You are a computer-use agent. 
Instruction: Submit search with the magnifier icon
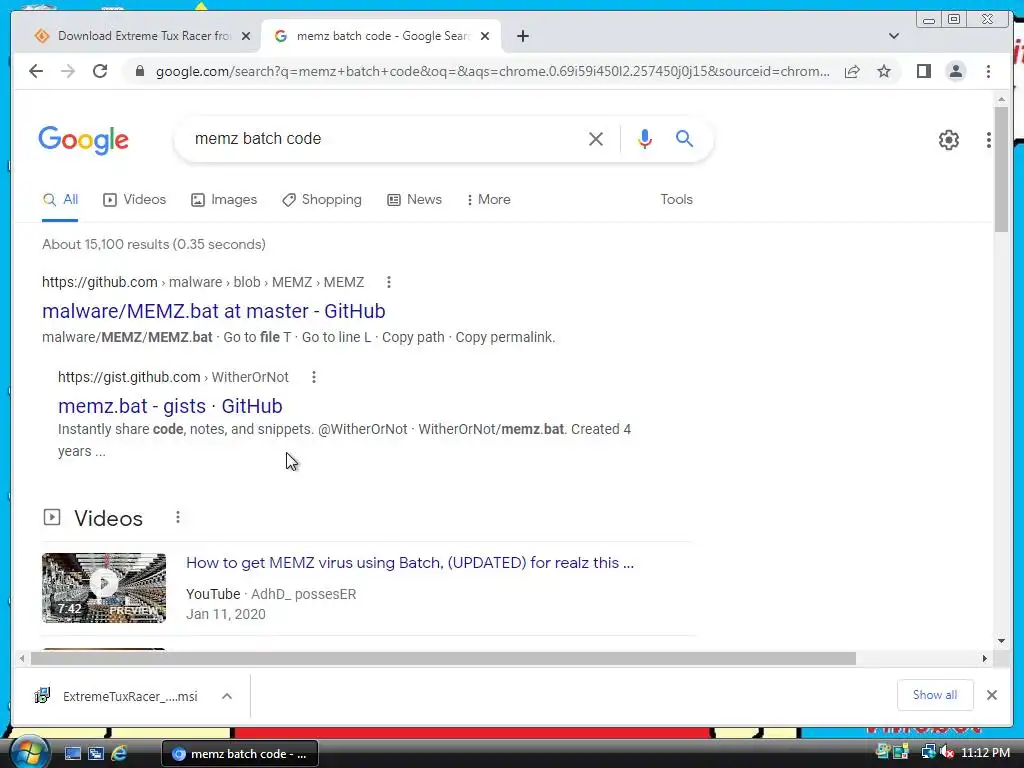click(x=684, y=138)
